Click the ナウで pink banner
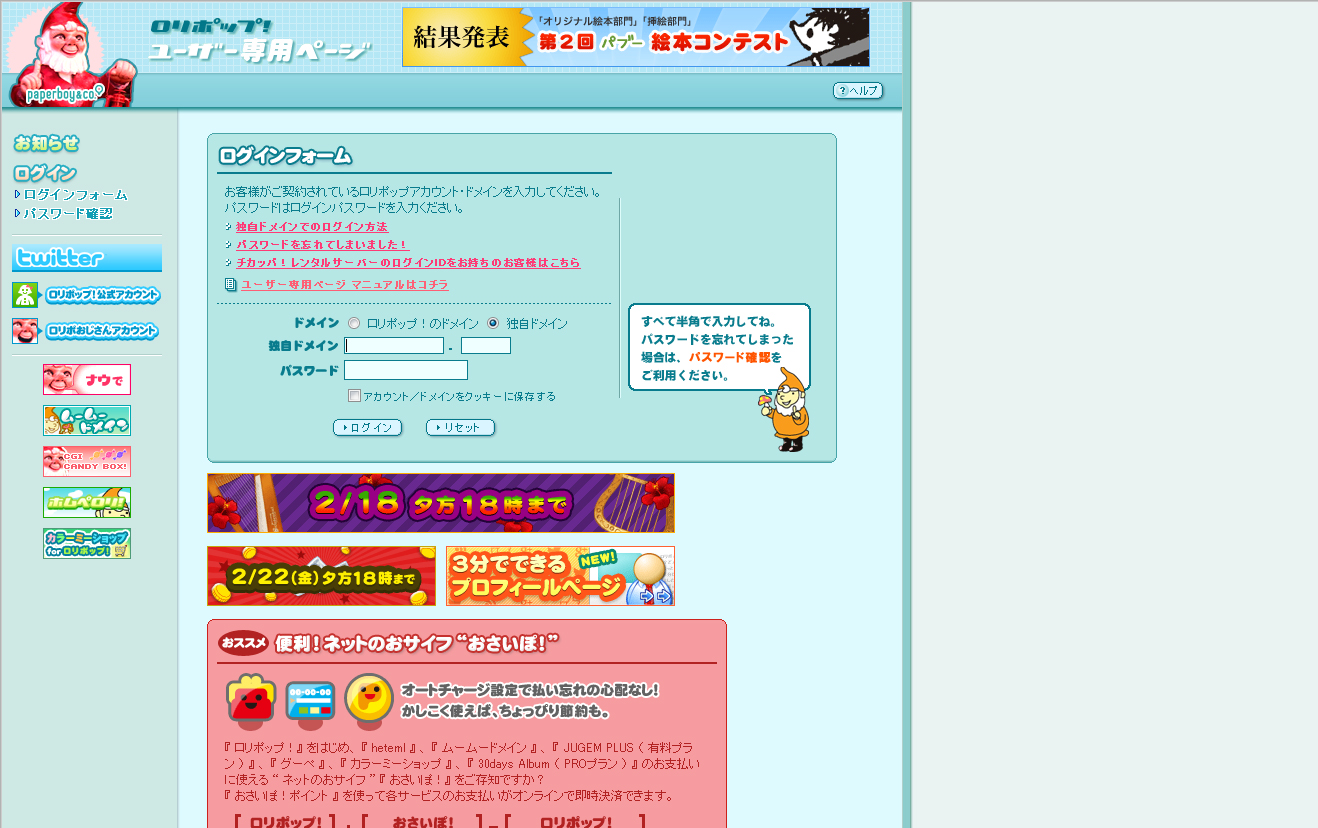Screen dimensions: 1318x828 87,380
